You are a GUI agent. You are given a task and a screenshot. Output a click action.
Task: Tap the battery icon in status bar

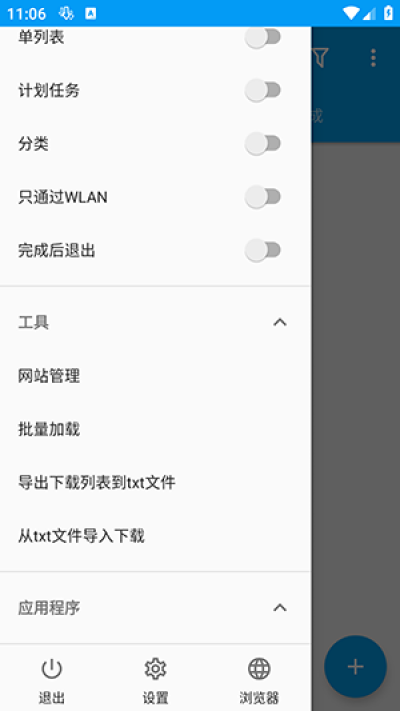point(388,13)
